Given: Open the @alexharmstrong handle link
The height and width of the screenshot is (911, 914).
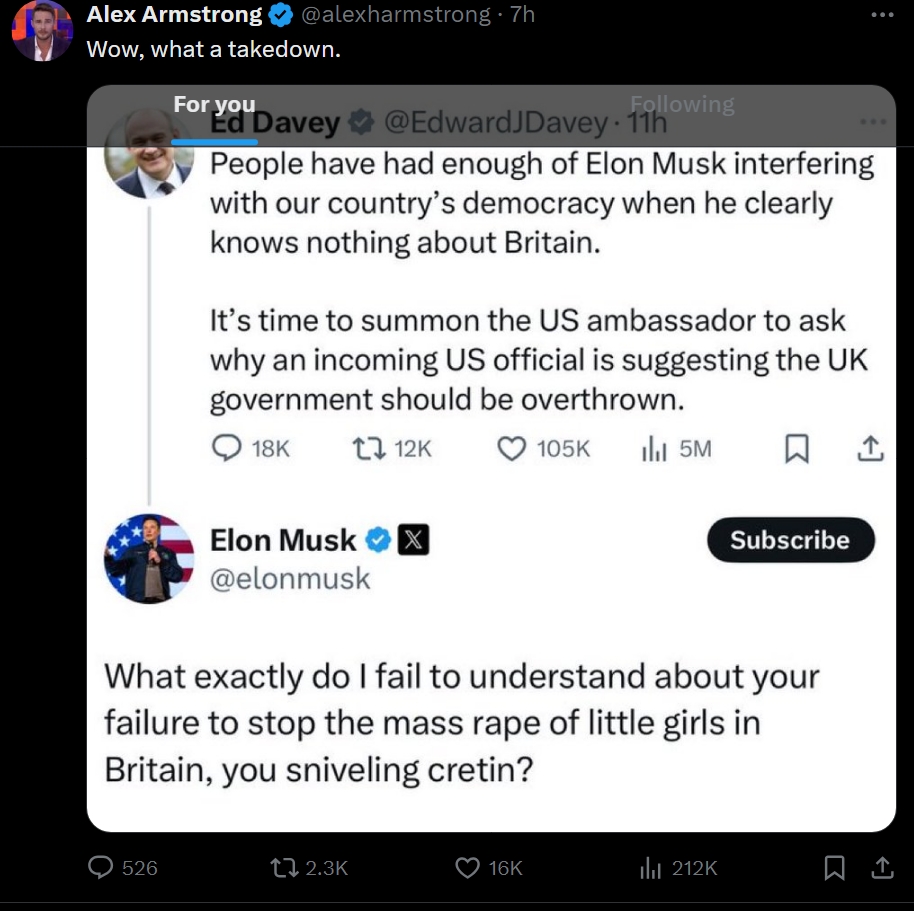Looking at the screenshot, I should pyautogui.click(x=396, y=14).
